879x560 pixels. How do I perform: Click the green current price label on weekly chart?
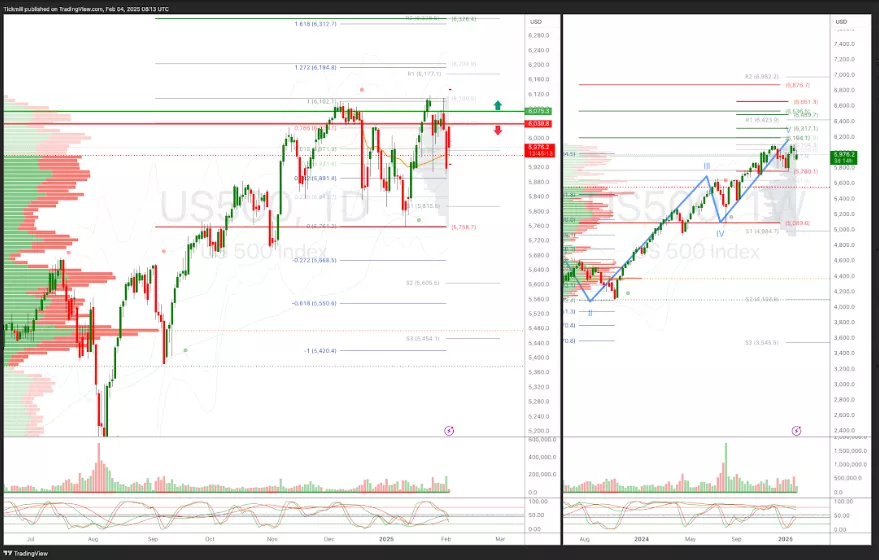[844, 157]
